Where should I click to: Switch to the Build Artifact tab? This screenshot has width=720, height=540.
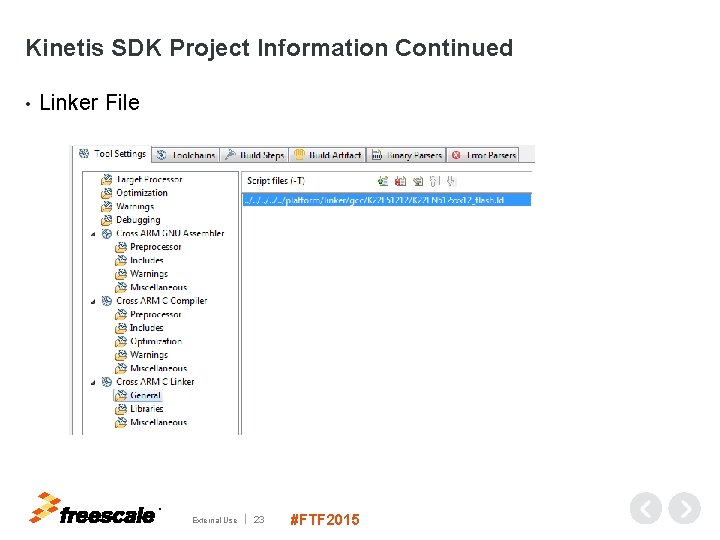pyautogui.click(x=327, y=155)
